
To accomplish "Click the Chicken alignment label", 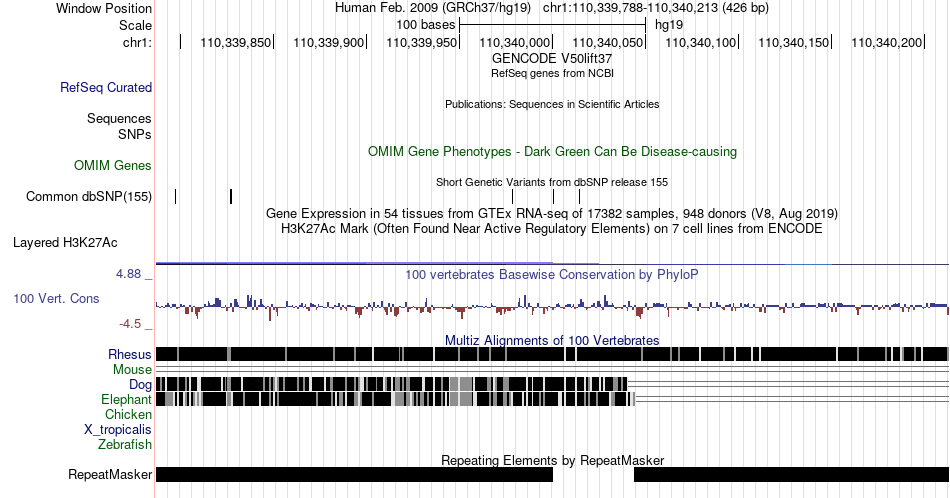I will coord(128,414).
